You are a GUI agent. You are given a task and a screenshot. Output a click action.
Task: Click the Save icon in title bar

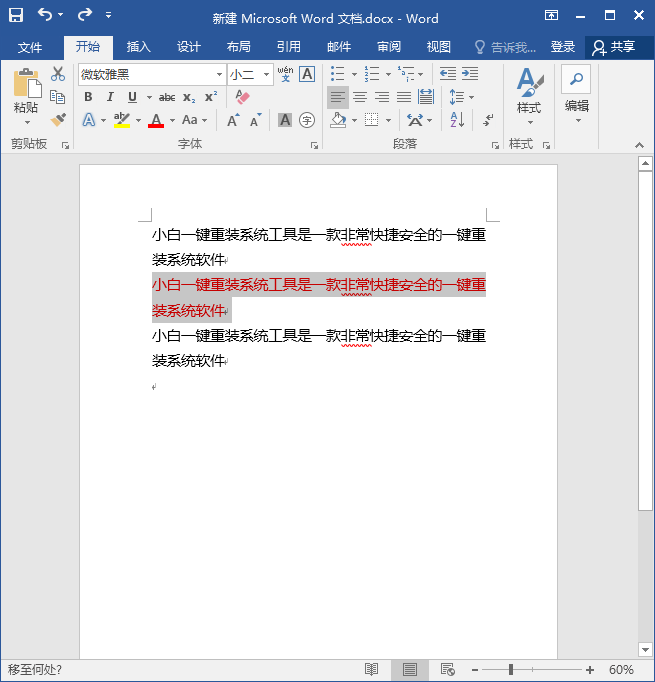pos(16,16)
